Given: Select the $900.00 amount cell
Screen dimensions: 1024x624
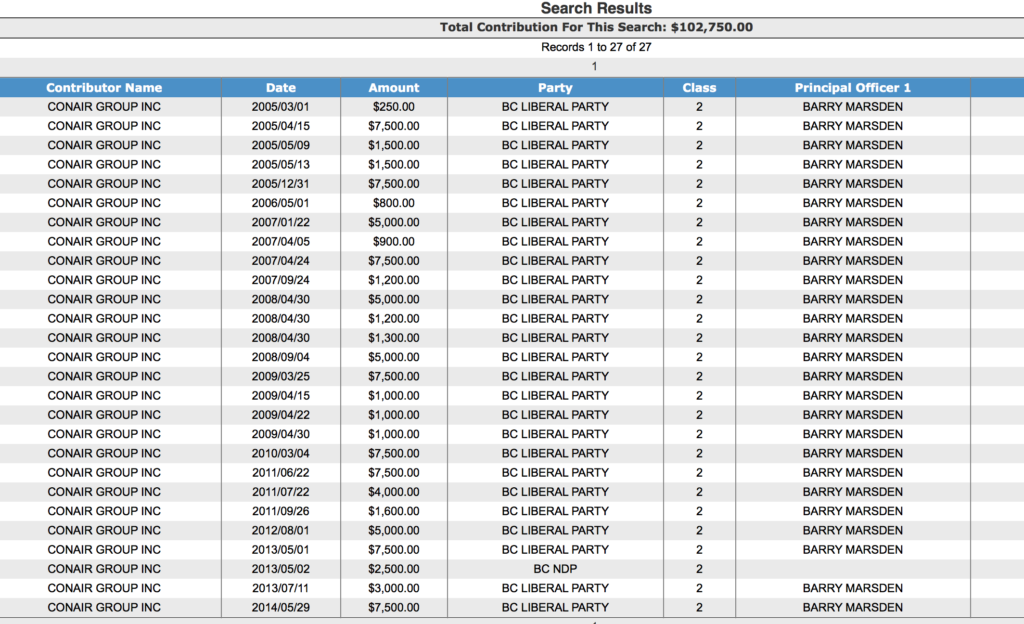Looking at the screenshot, I should pos(394,242).
